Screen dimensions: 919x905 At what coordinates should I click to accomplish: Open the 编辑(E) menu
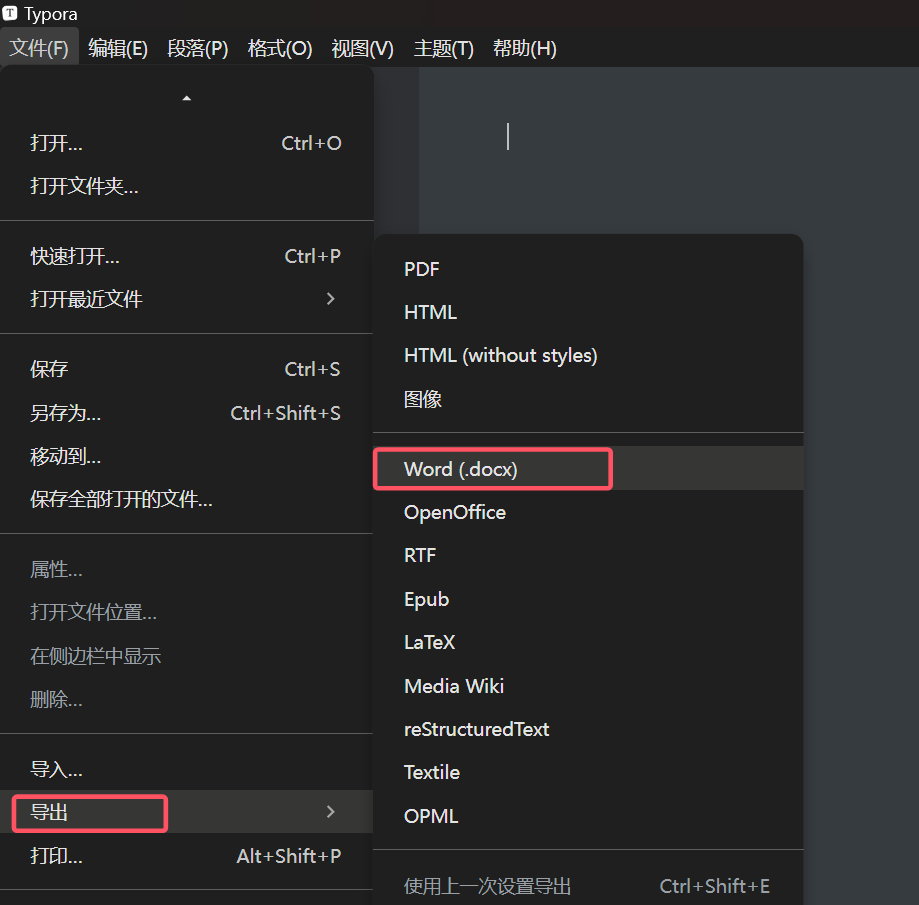118,48
